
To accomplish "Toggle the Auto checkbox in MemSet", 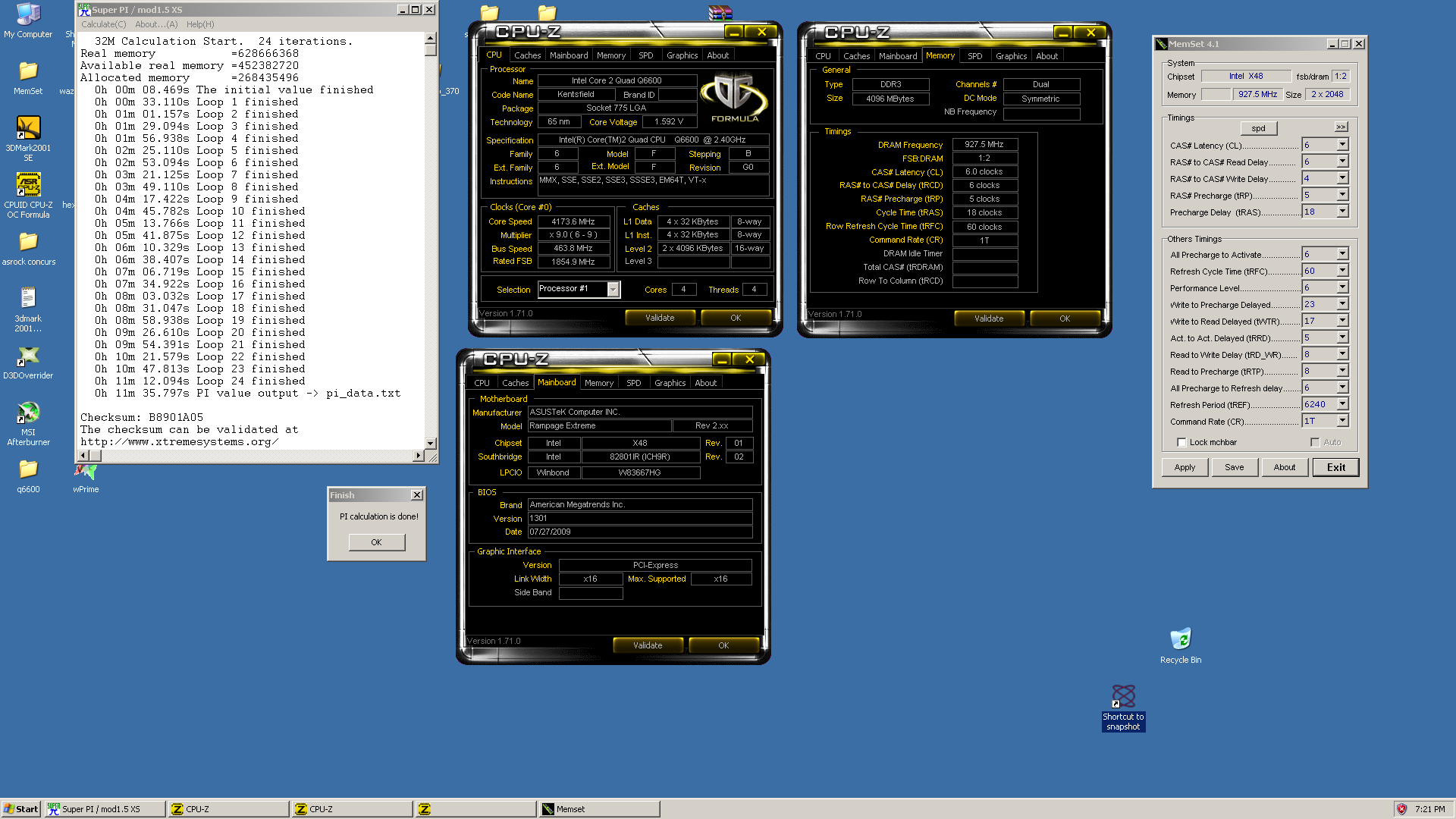I will coord(1315,442).
